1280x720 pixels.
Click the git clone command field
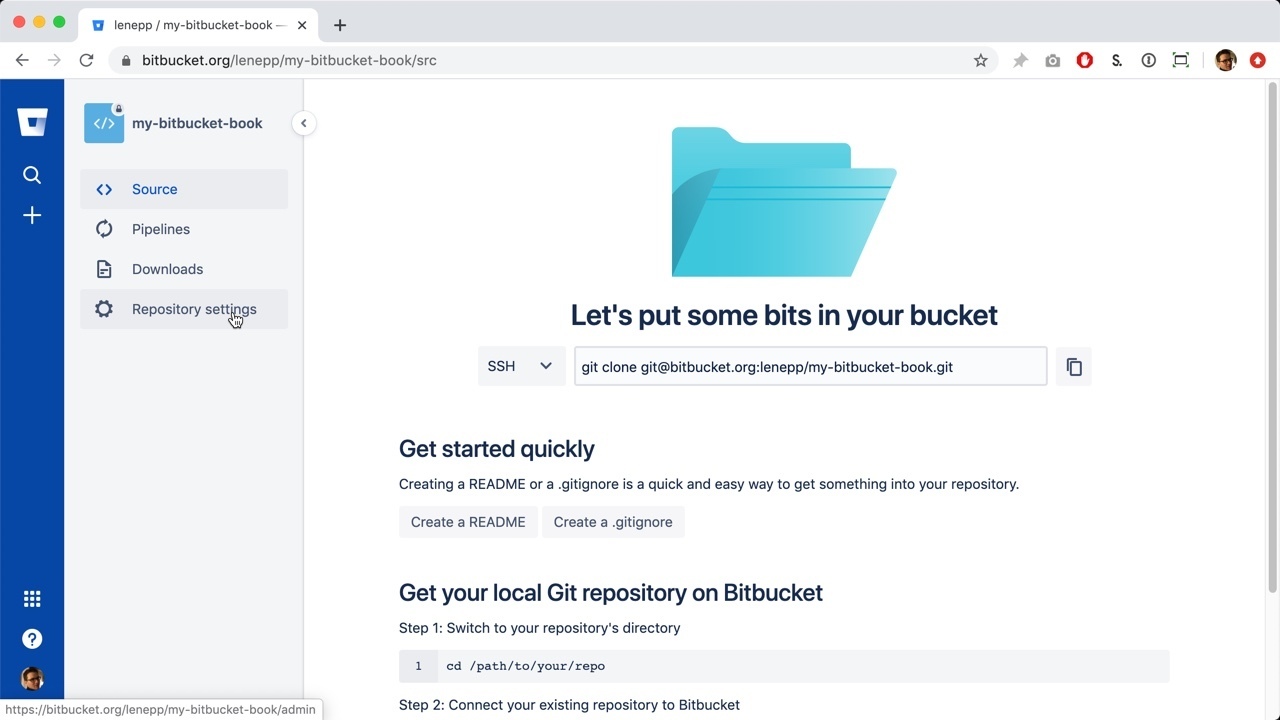810,367
